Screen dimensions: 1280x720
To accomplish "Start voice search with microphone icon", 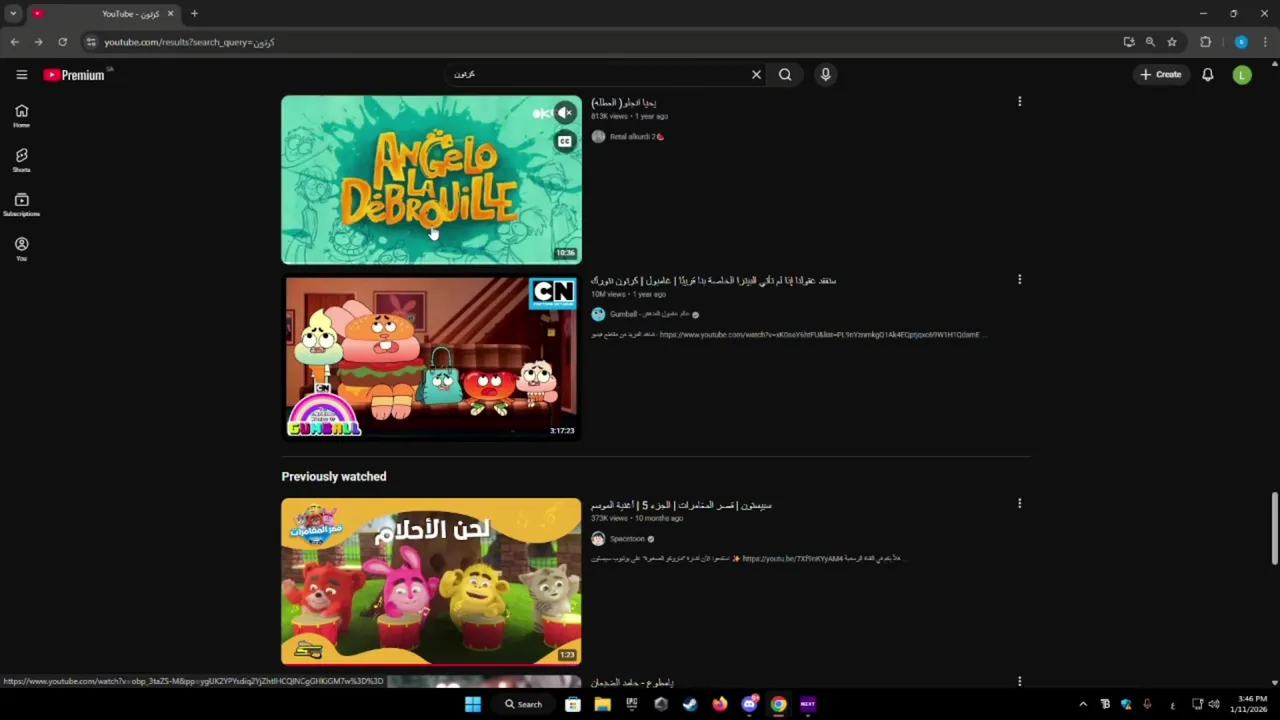I will click(x=825, y=74).
